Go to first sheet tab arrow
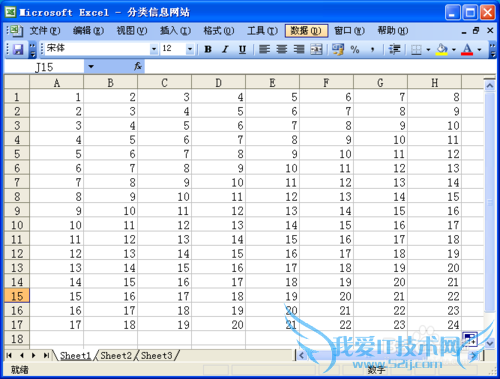Image resolution: width=500 pixels, height=379 pixels. [x=9, y=356]
